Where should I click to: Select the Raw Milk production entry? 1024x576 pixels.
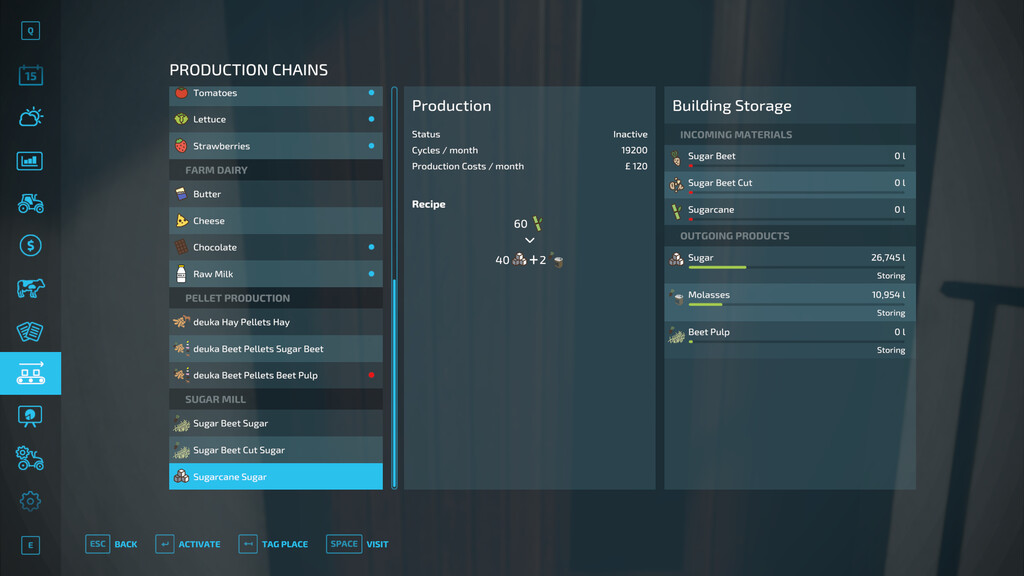pyautogui.click(x=275, y=273)
